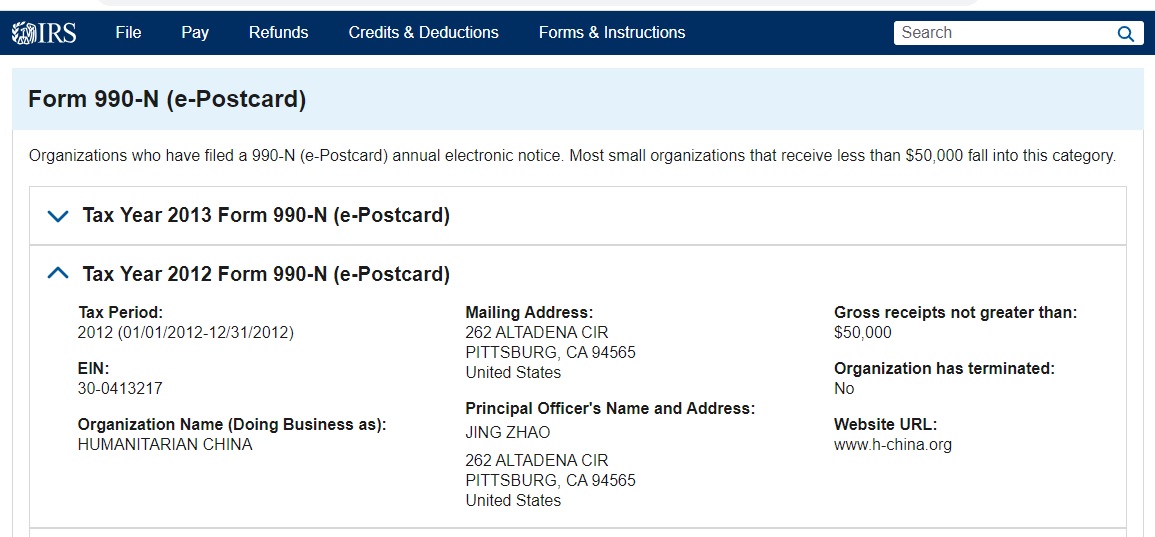Click the IRS logo
Viewport: 1155px width, 537px height.
[44, 33]
